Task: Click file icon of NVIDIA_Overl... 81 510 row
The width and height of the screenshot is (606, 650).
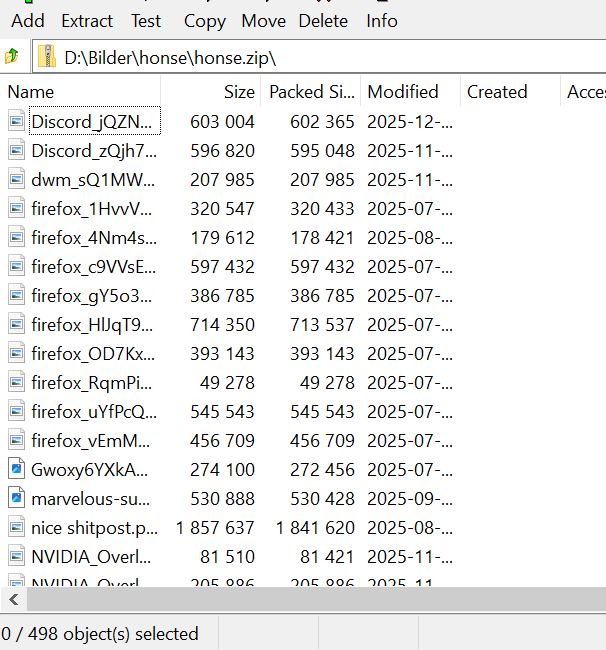Action: click(17, 556)
